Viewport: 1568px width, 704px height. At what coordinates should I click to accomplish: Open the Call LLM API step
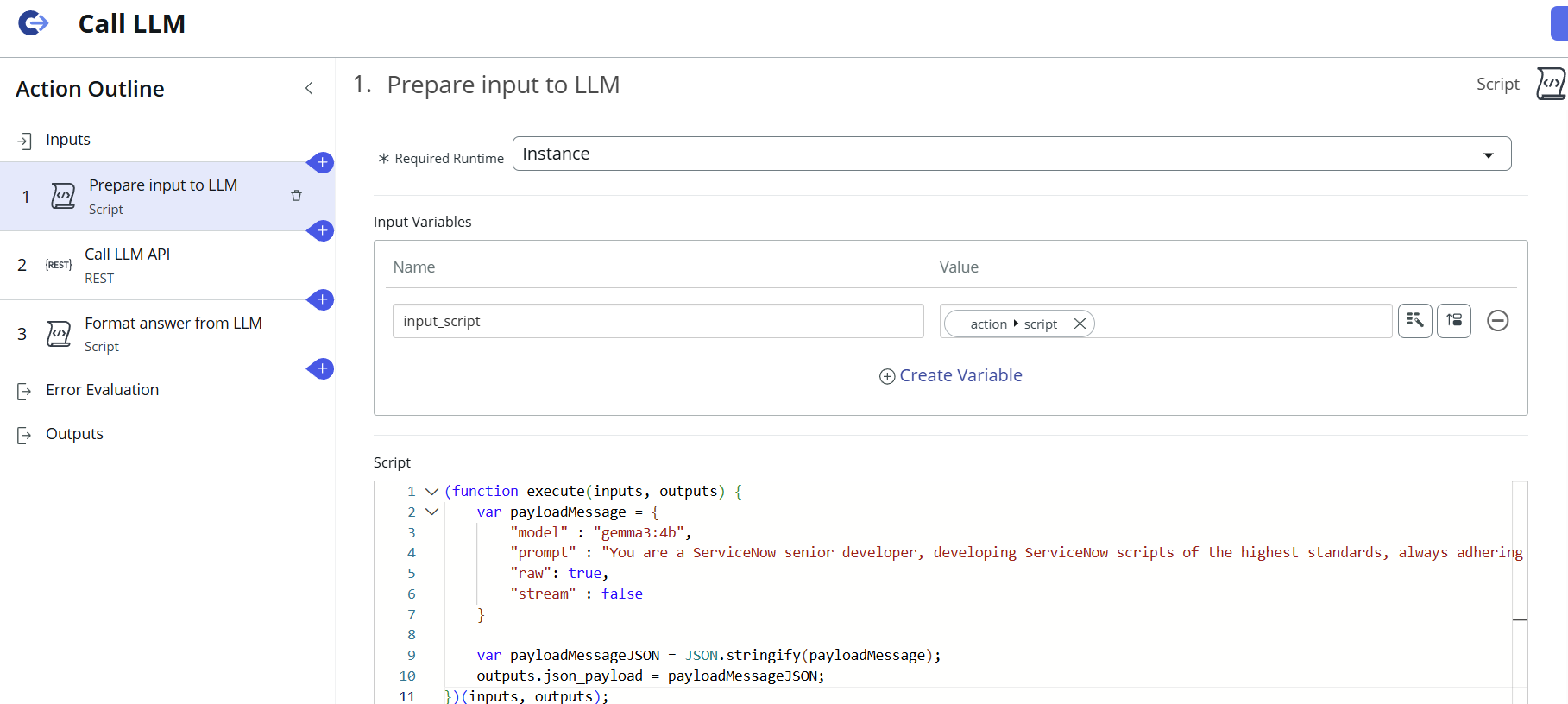coord(167,266)
